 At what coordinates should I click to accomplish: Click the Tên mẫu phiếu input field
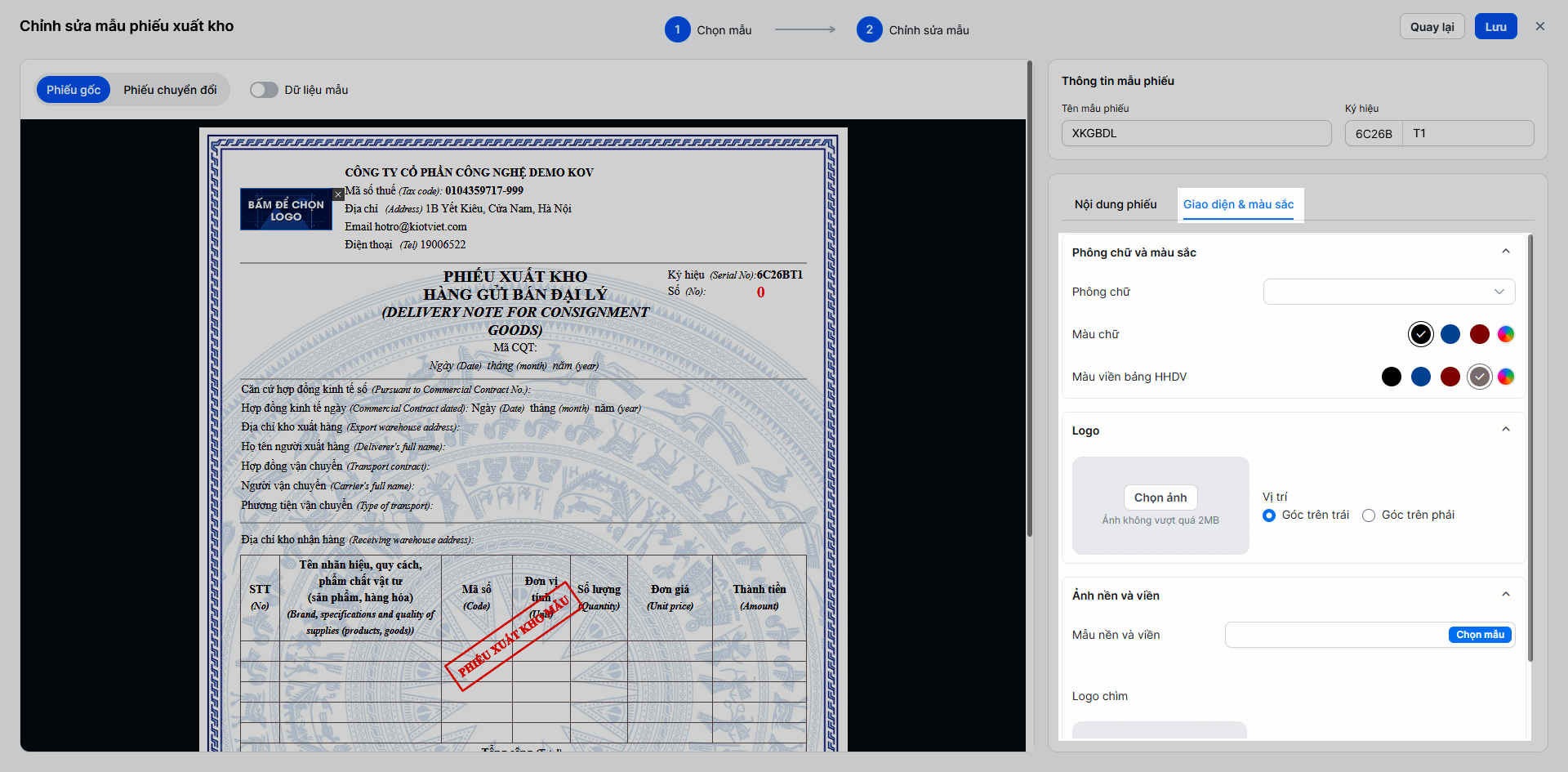click(1196, 133)
